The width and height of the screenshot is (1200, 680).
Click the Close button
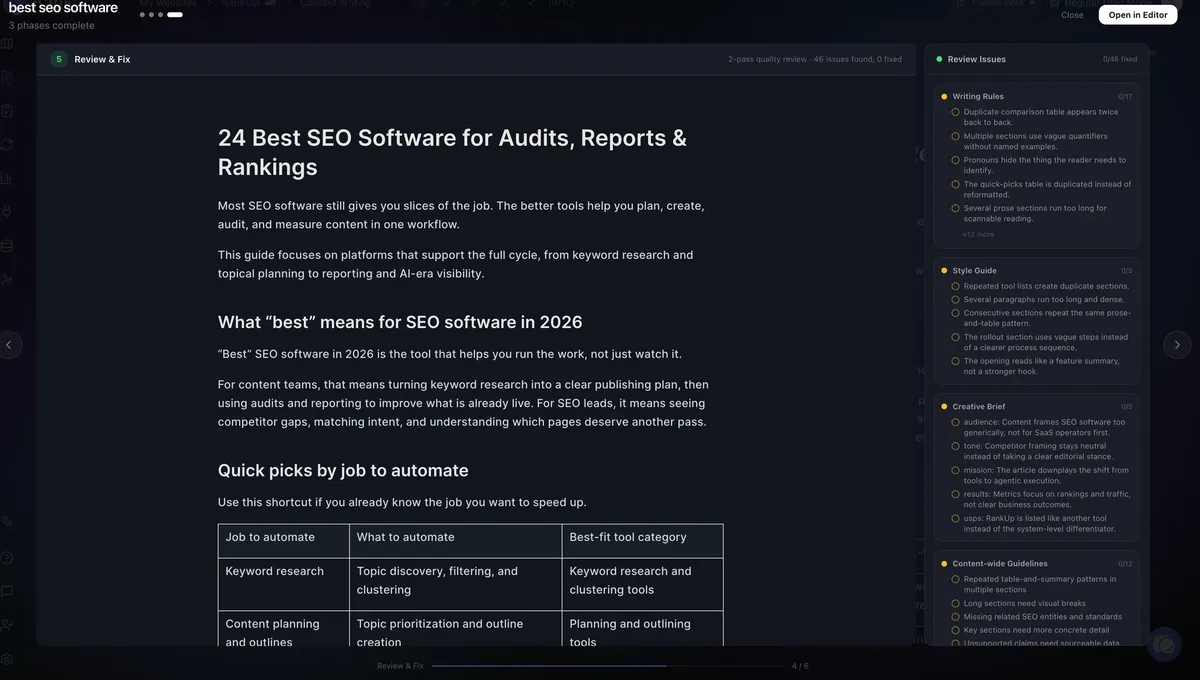(x=1072, y=15)
